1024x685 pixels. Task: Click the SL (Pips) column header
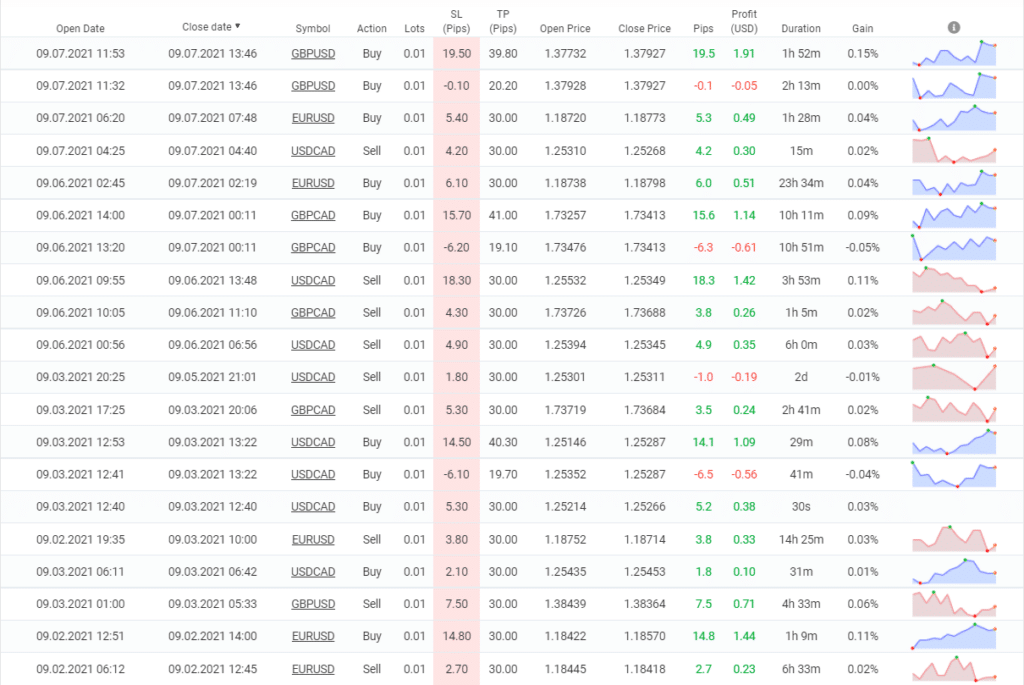(456, 21)
